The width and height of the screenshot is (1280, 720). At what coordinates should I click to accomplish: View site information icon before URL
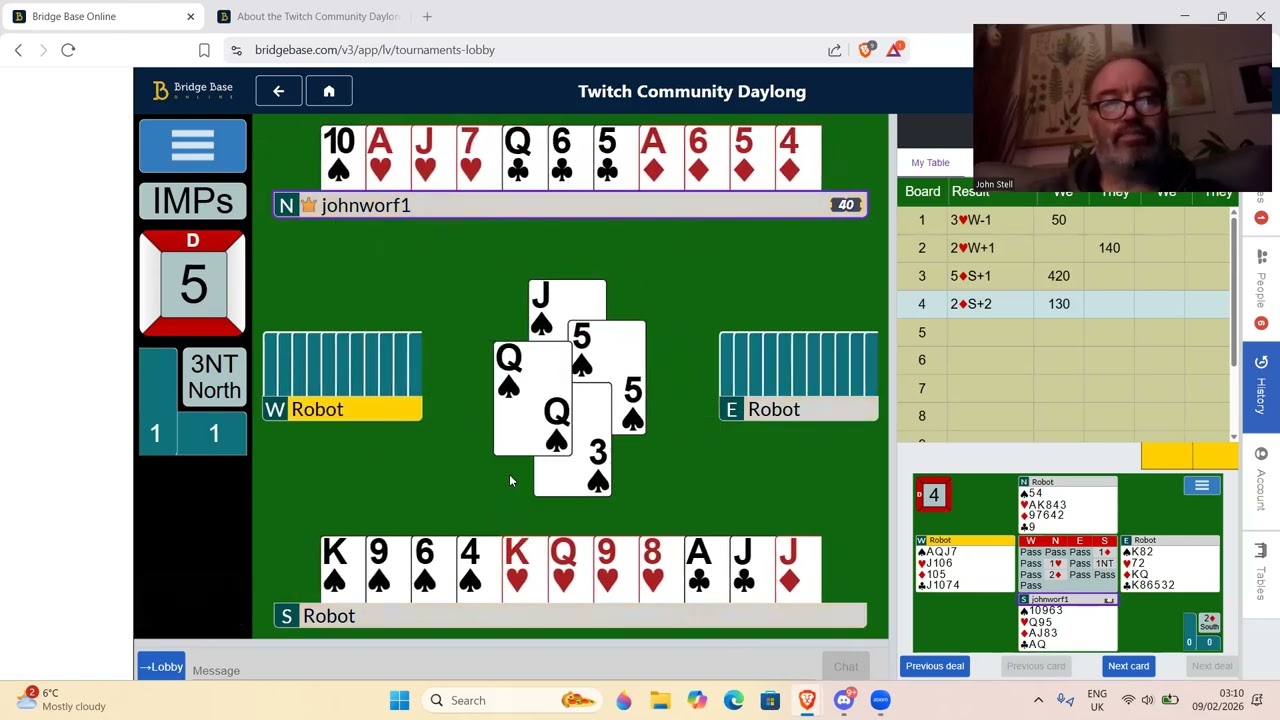point(236,50)
